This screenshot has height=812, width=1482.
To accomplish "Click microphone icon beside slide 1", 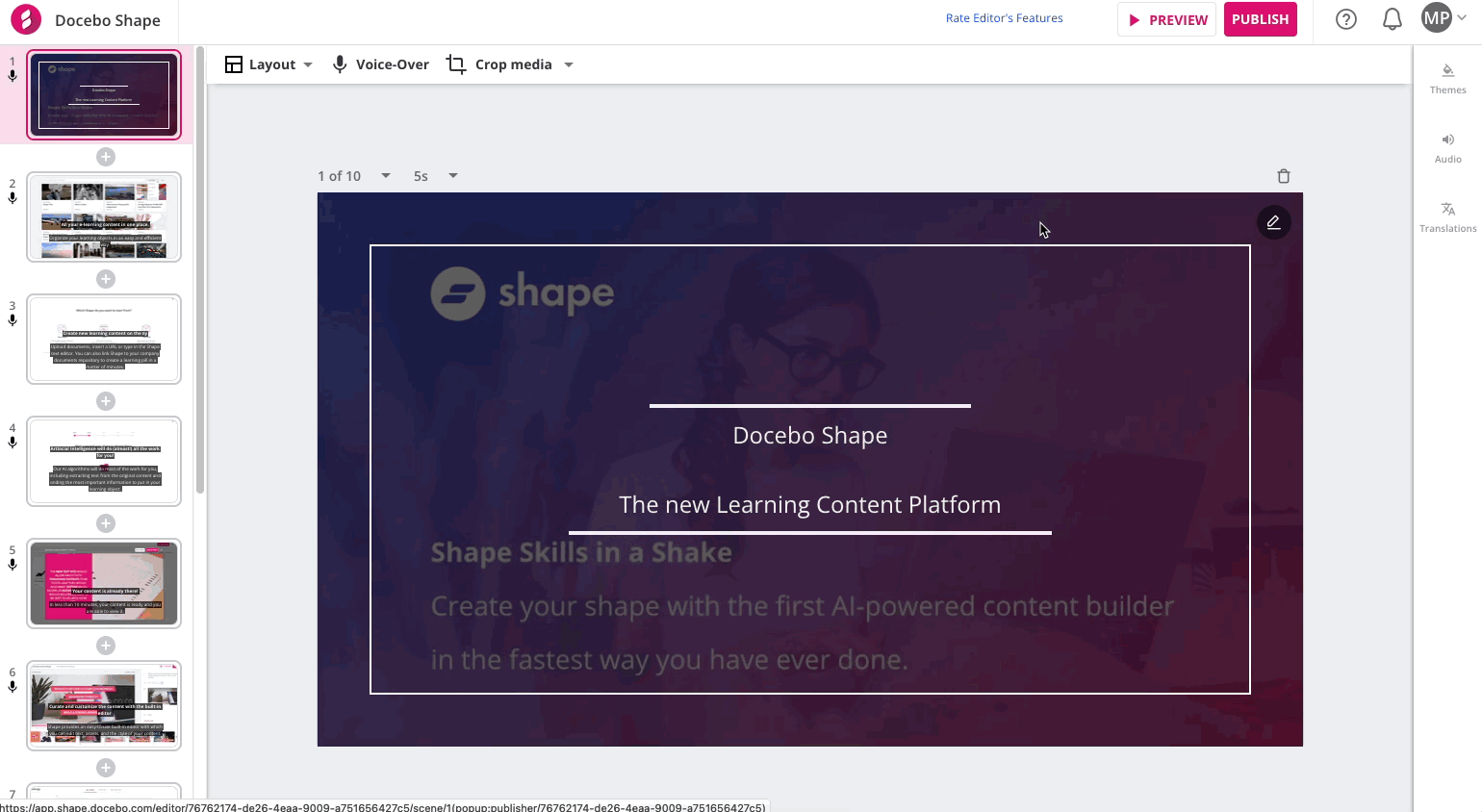I will click(x=13, y=76).
